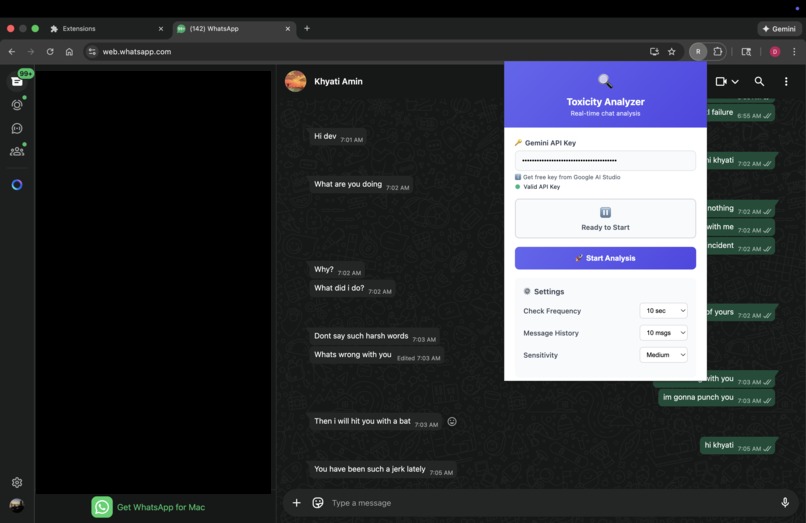
Task: Select the 'im gonna punch you' sent message
Action: 717,398
